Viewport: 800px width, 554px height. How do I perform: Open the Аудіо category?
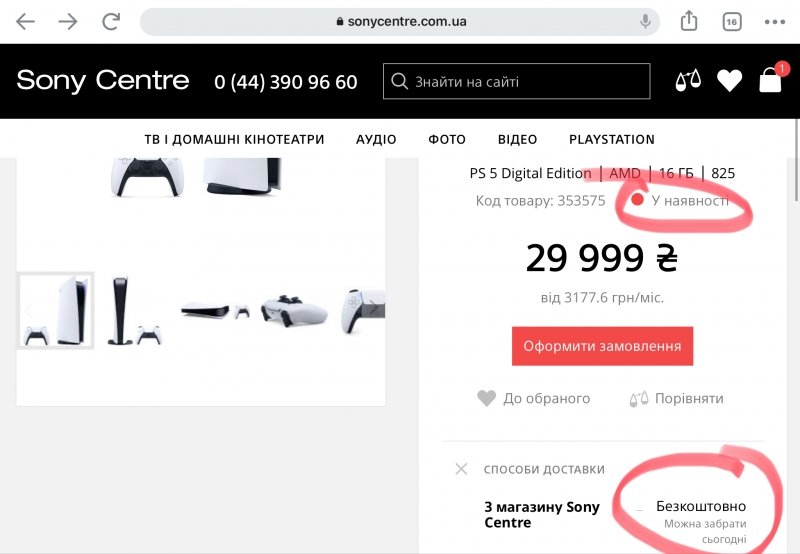[376, 139]
